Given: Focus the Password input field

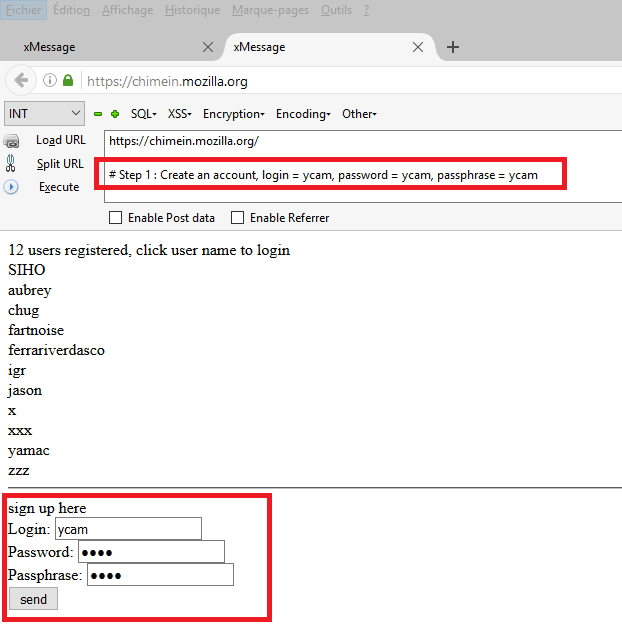Looking at the screenshot, I should (151, 552).
